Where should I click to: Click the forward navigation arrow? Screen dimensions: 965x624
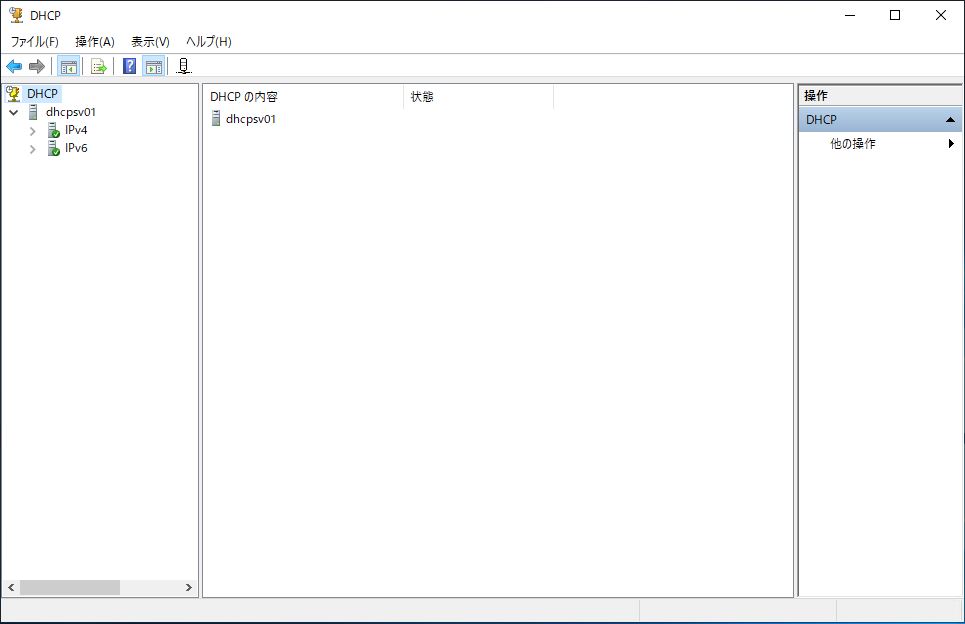(x=36, y=65)
